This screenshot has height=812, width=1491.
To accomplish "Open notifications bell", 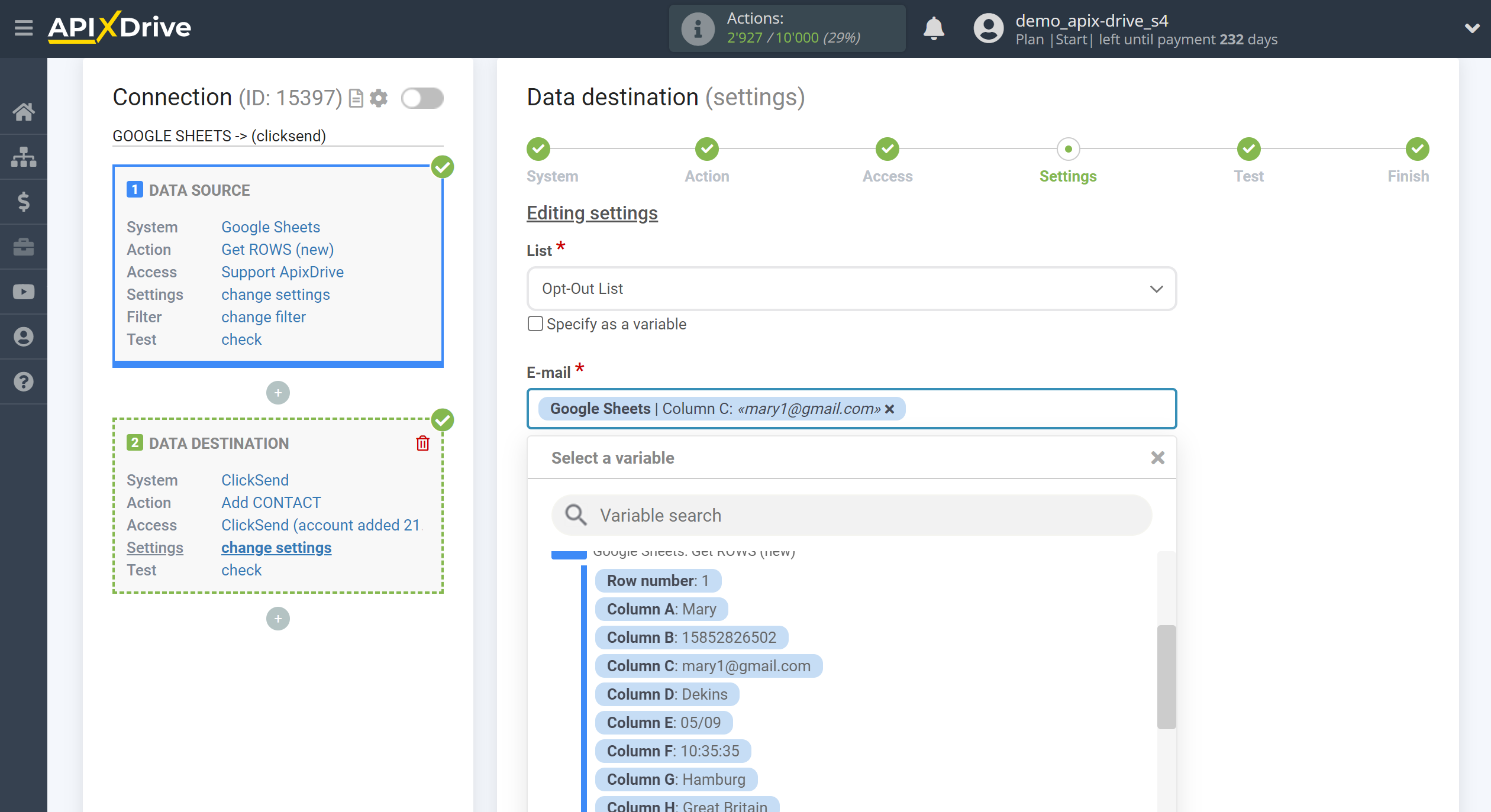I will pyautogui.click(x=934, y=28).
